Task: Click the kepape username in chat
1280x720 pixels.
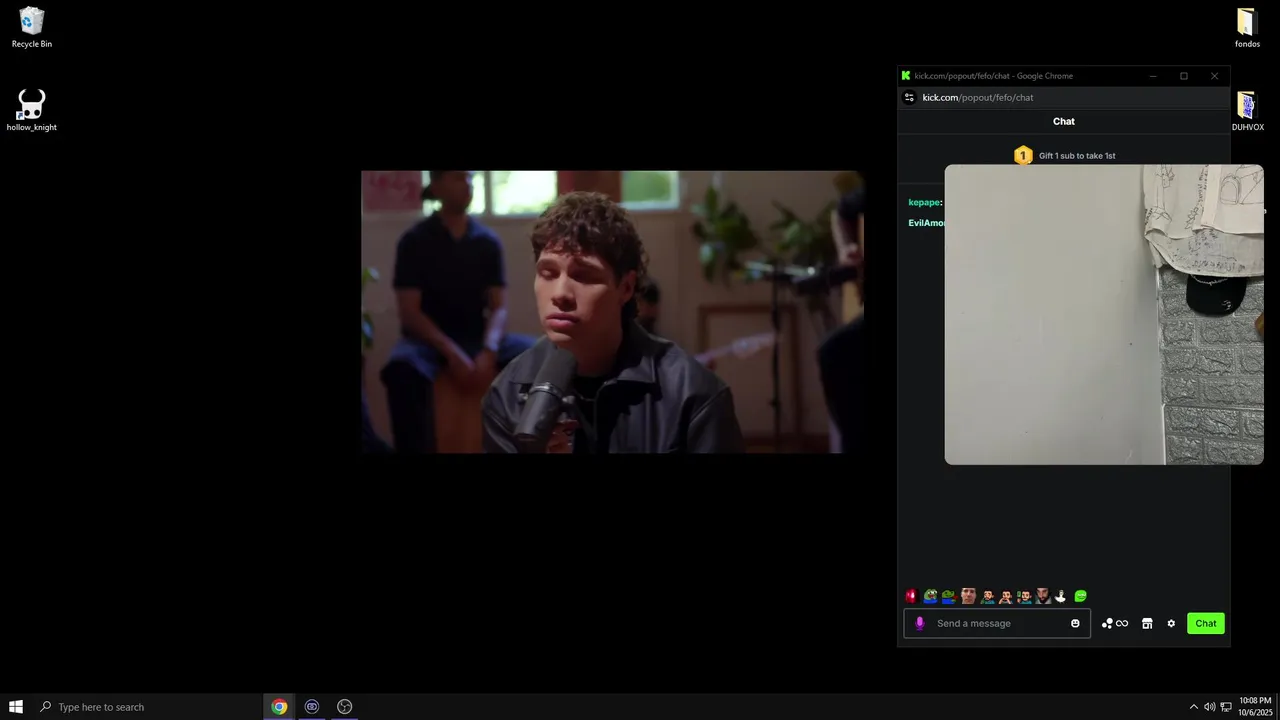Action: (924, 203)
